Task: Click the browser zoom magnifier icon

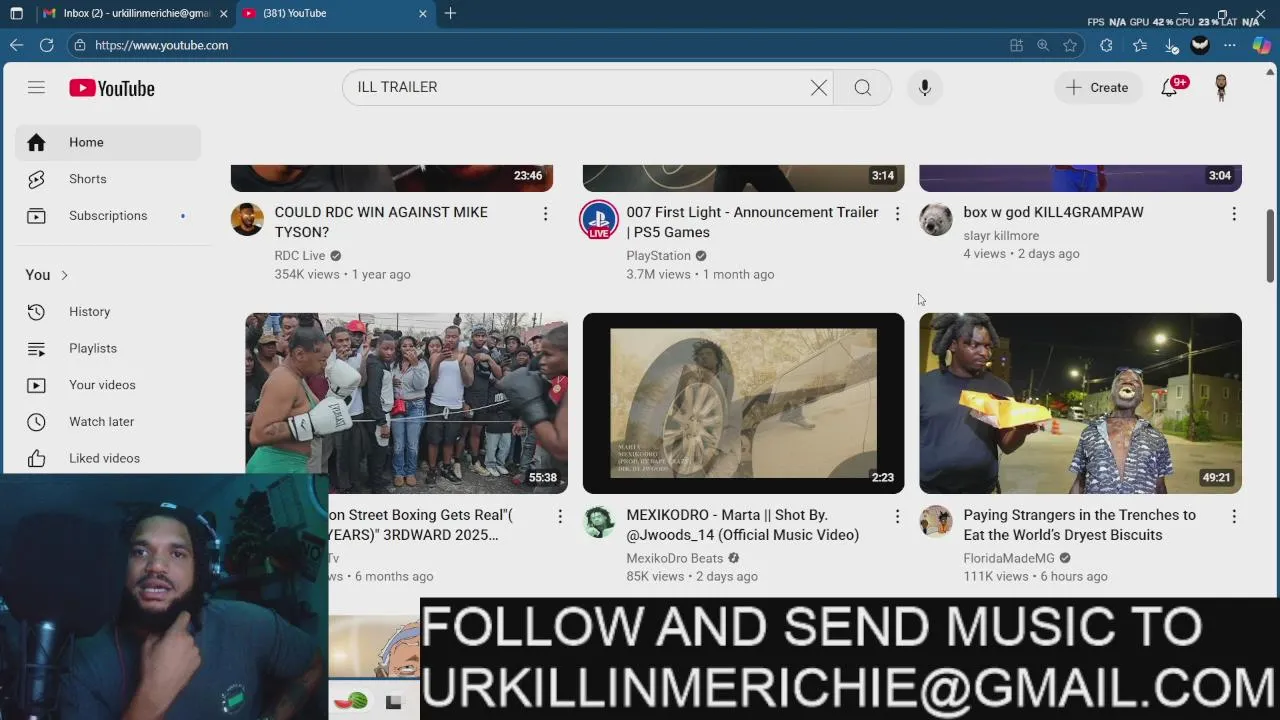Action: [x=1043, y=45]
